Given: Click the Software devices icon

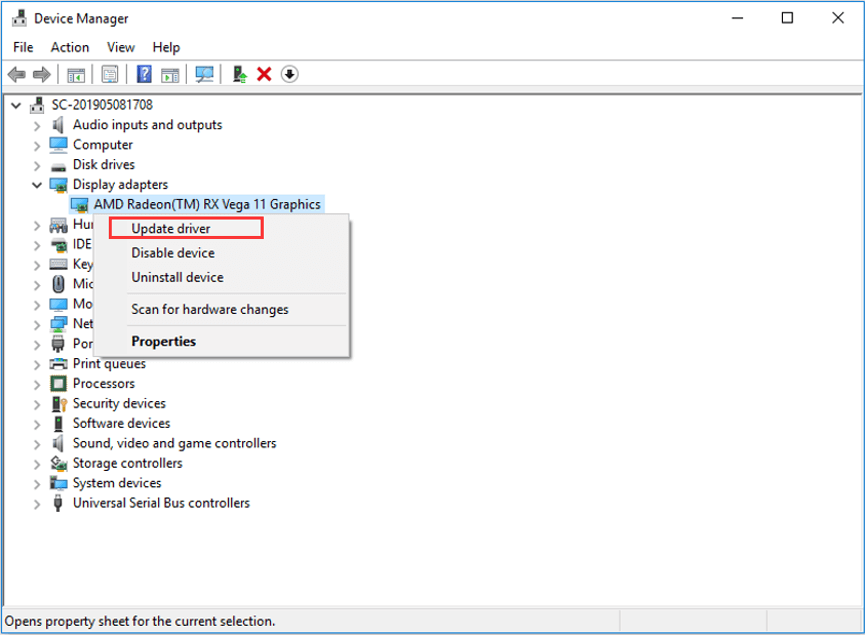Looking at the screenshot, I should point(58,424).
